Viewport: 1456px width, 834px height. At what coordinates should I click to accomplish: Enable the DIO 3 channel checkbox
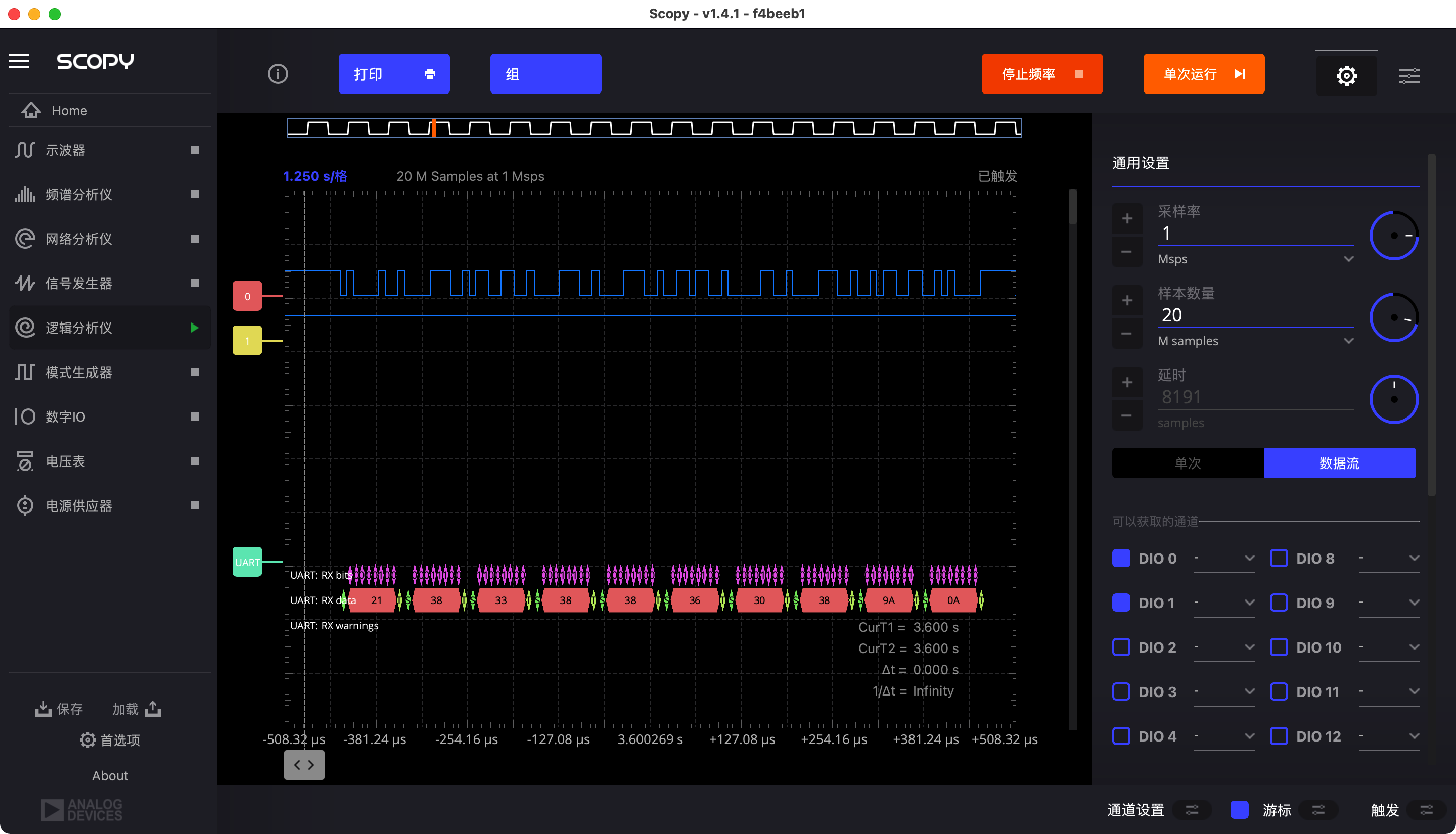1121,691
